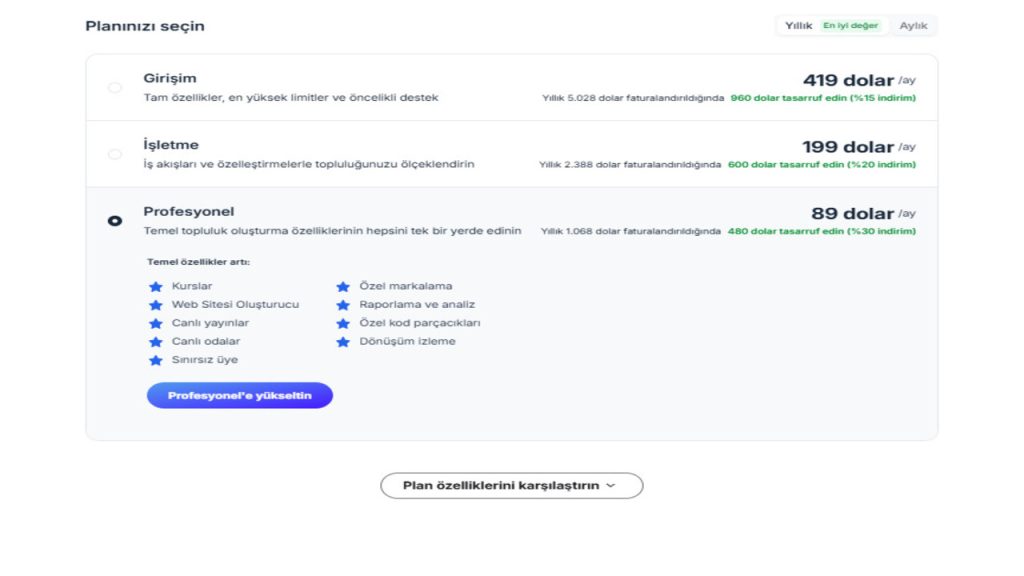Viewport: 1024px width, 576px height.
Task: Click the star icon next to Özel kod parçacıkları
Action: [x=343, y=323]
